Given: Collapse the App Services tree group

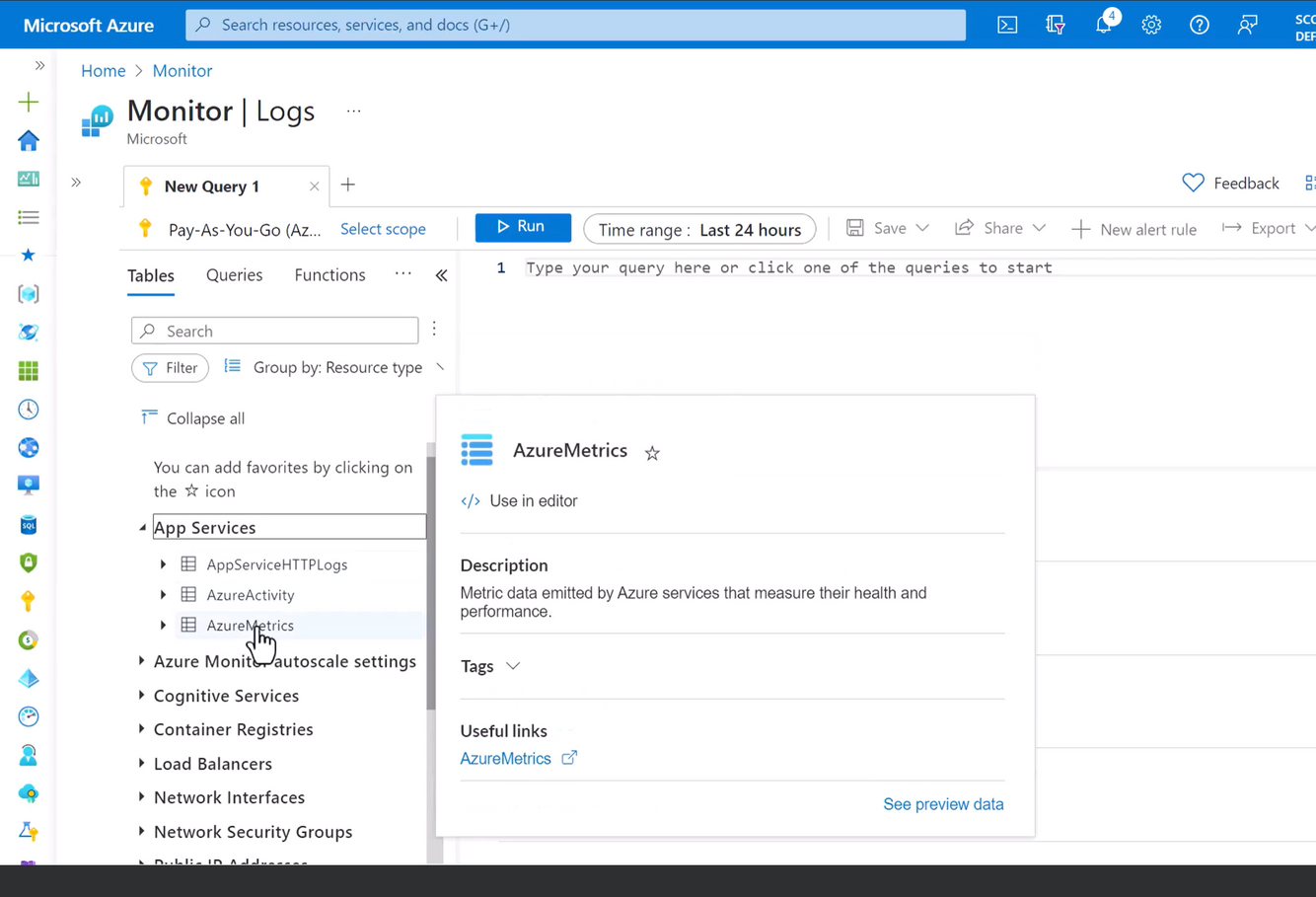Looking at the screenshot, I should click(143, 528).
